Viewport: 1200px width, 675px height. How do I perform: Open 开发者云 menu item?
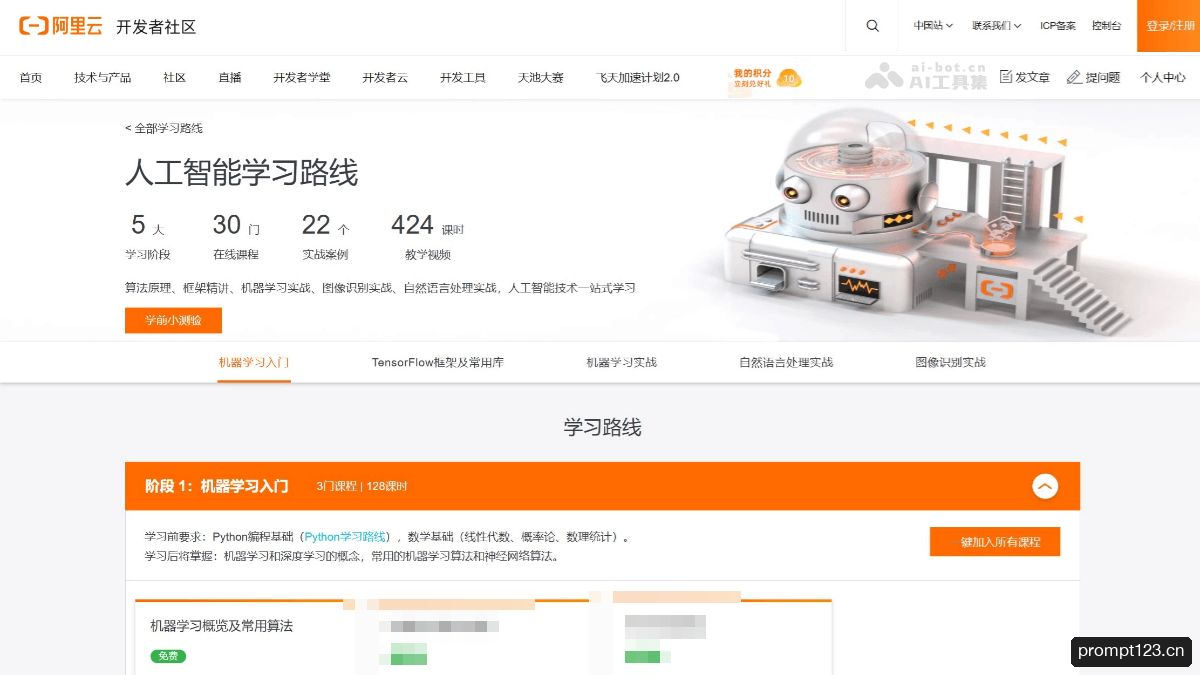tap(385, 77)
